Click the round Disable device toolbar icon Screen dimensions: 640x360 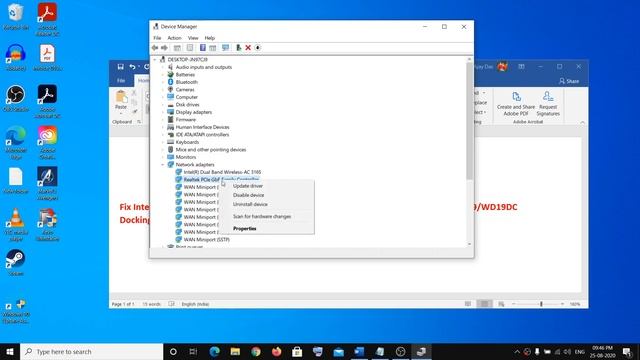[x=258, y=48]
